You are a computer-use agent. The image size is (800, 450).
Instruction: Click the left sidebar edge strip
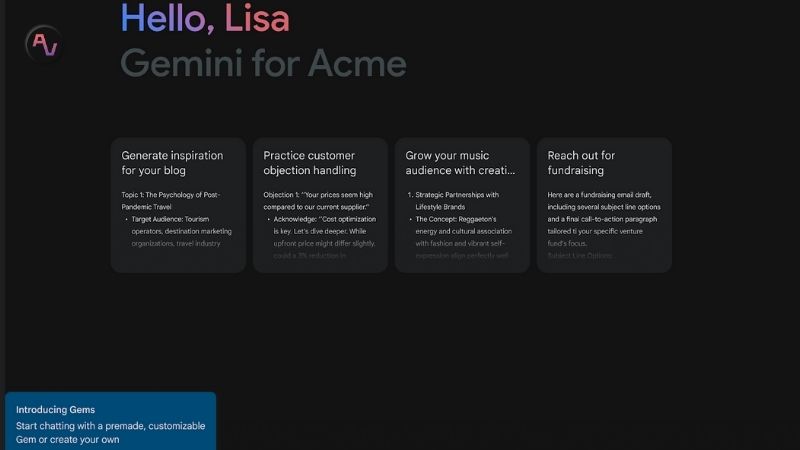pyautogui.click(x=3, y=225)
